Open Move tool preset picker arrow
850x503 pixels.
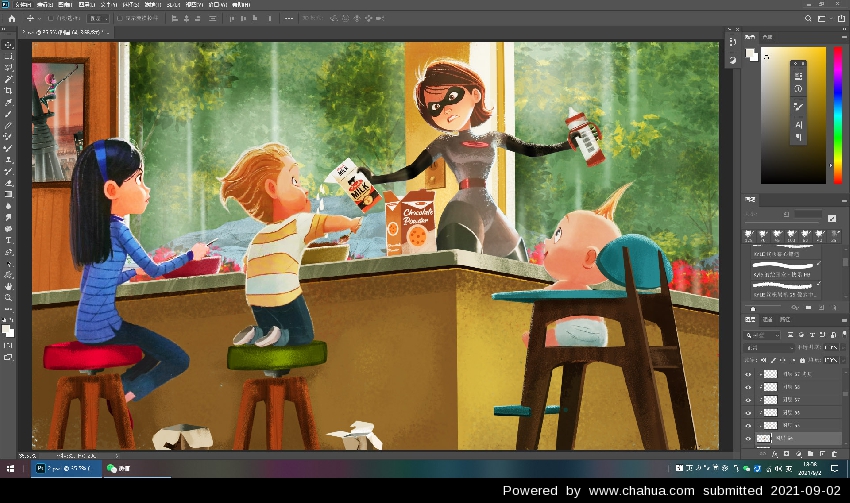coord(39,19)
